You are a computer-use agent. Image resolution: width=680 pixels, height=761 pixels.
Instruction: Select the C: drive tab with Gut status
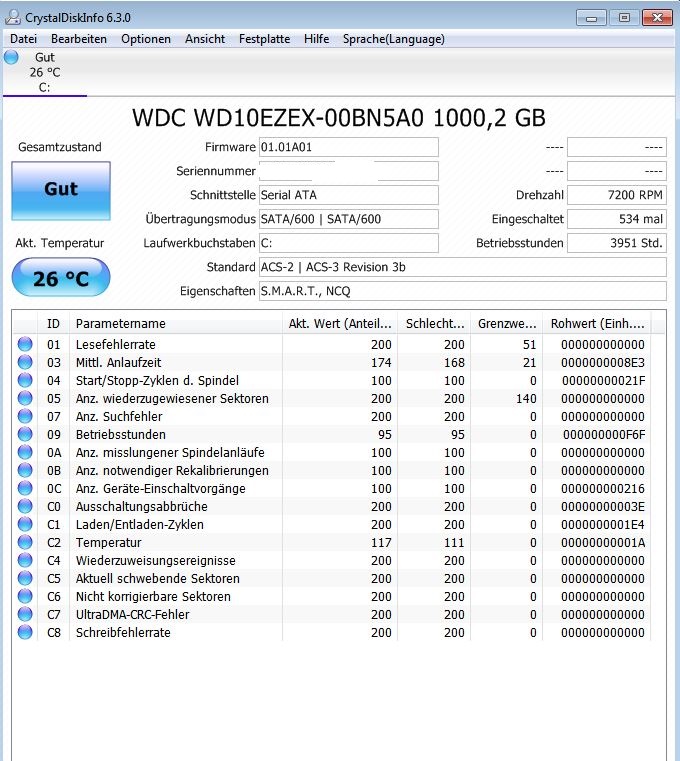click(x=45, y=72)
